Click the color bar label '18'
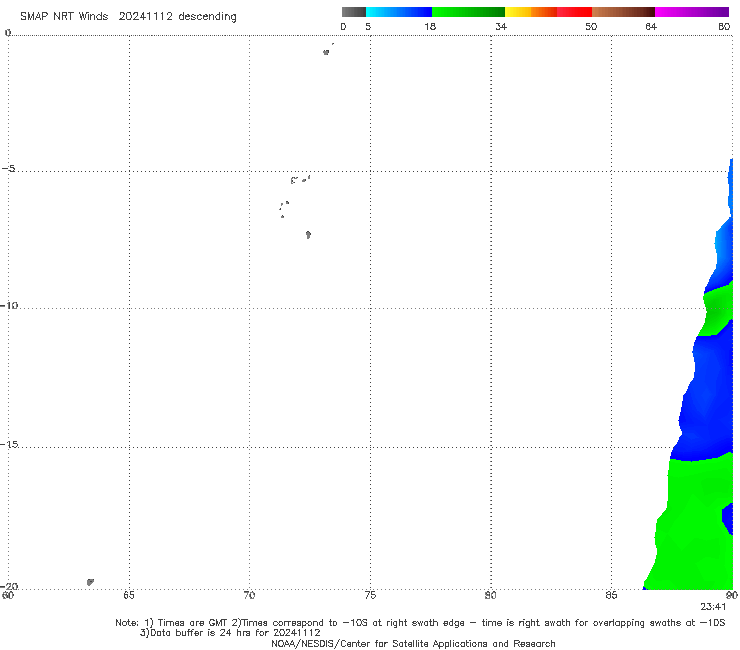 430,26
